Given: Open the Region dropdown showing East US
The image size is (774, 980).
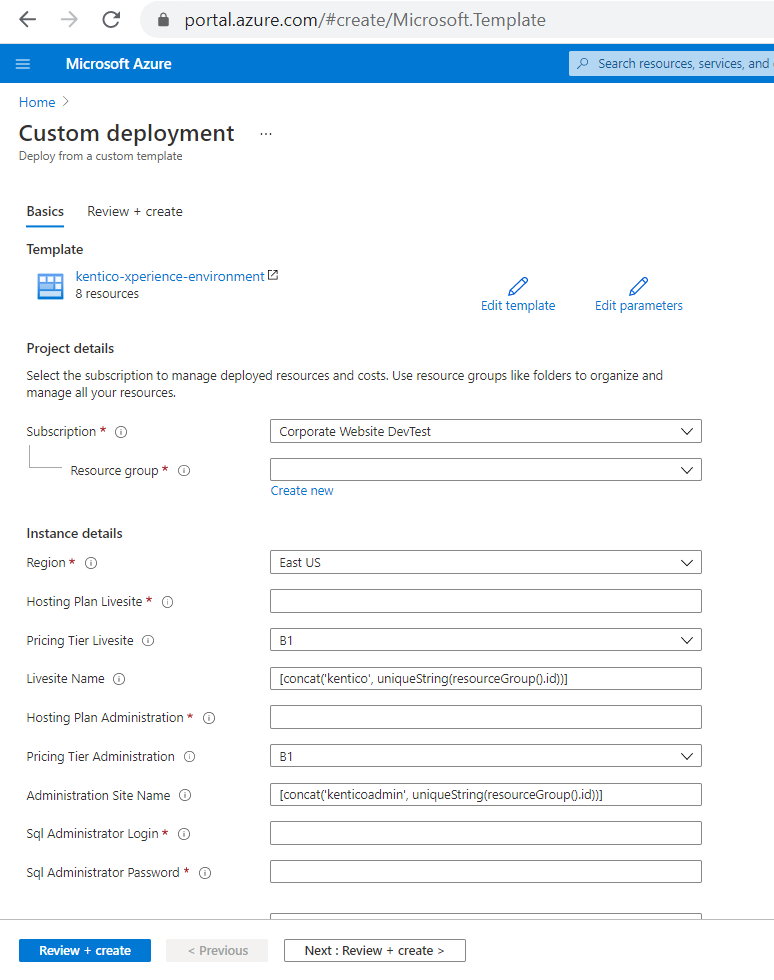Looking at the screenshot, I should pyautogui.click(x=486, y=562).
